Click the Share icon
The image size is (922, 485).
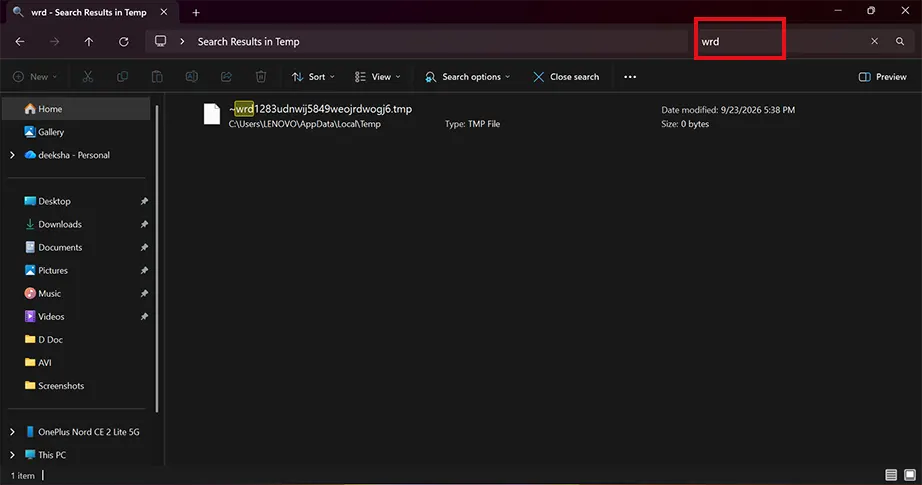coord(226,77)
